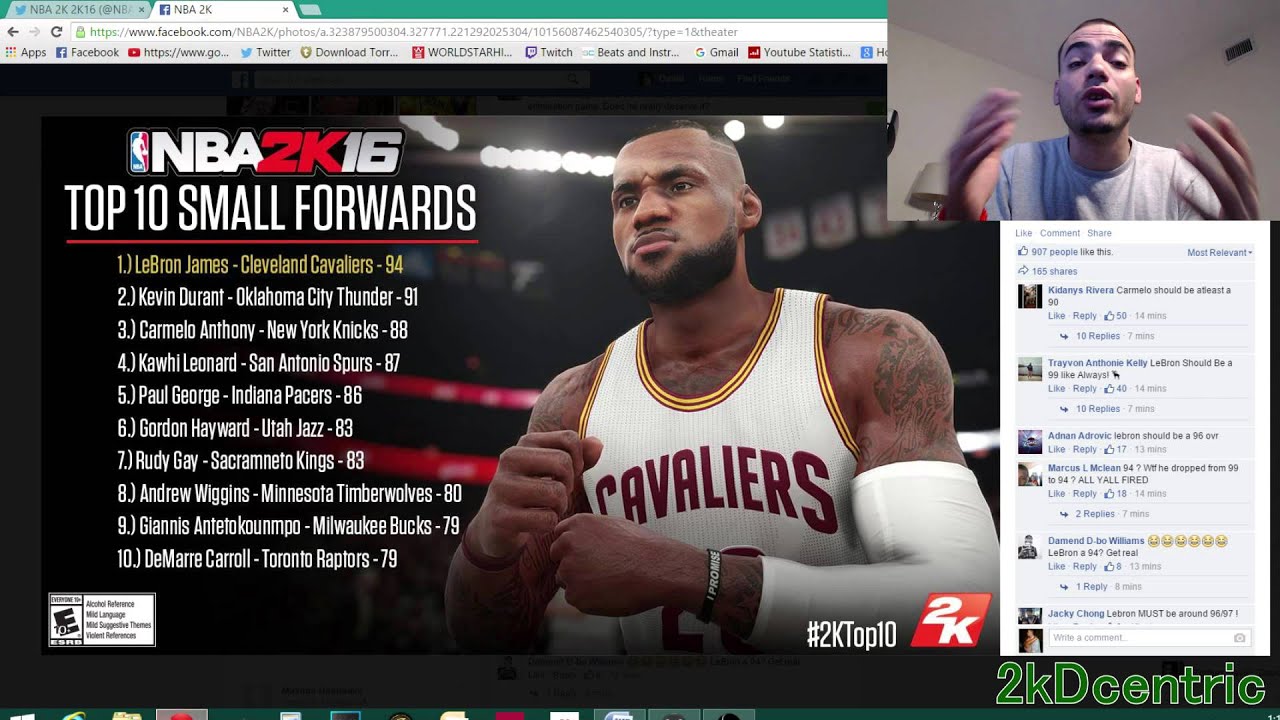Click the camera icon in comment box

pyautogui.click(x=1240, y=637)
